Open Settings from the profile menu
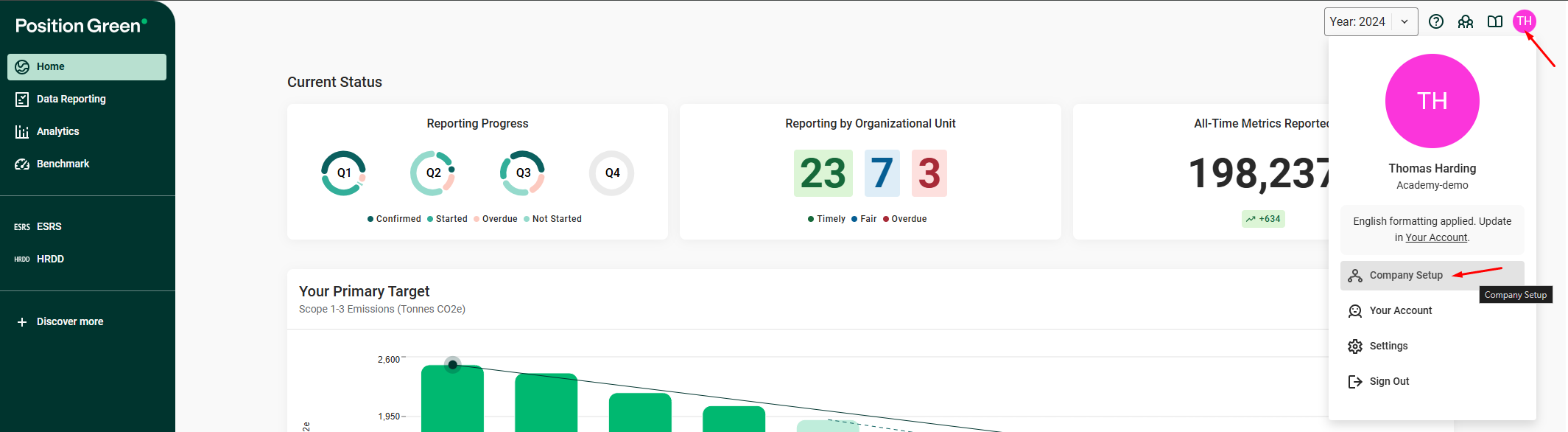The image size is (1568, 432). (x=1432, y=346)
